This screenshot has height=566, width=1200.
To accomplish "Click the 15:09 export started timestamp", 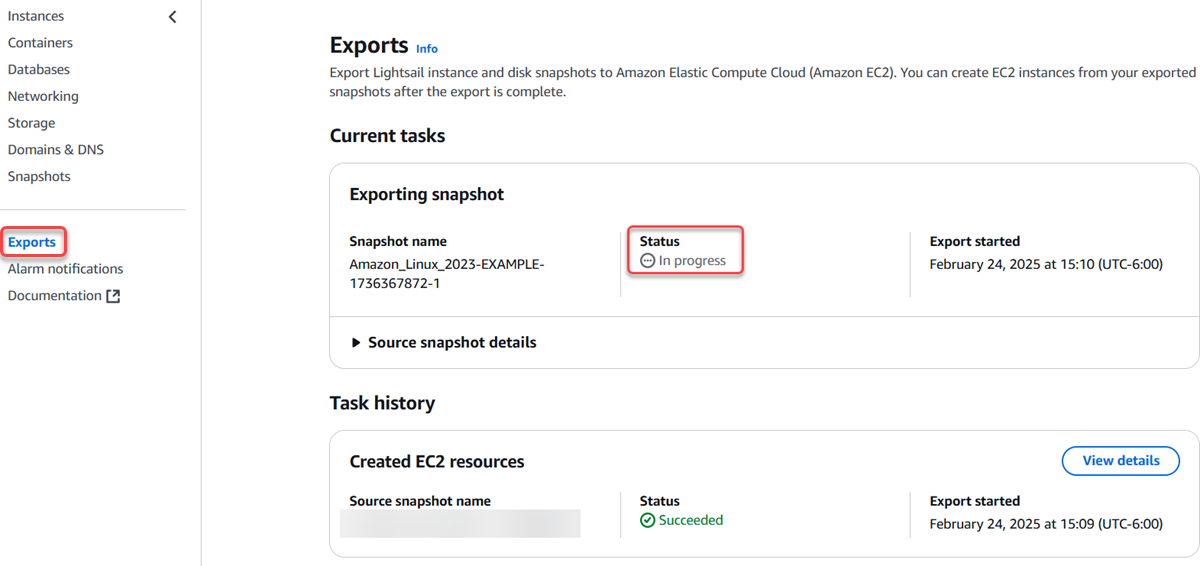I will point(1046,524).
